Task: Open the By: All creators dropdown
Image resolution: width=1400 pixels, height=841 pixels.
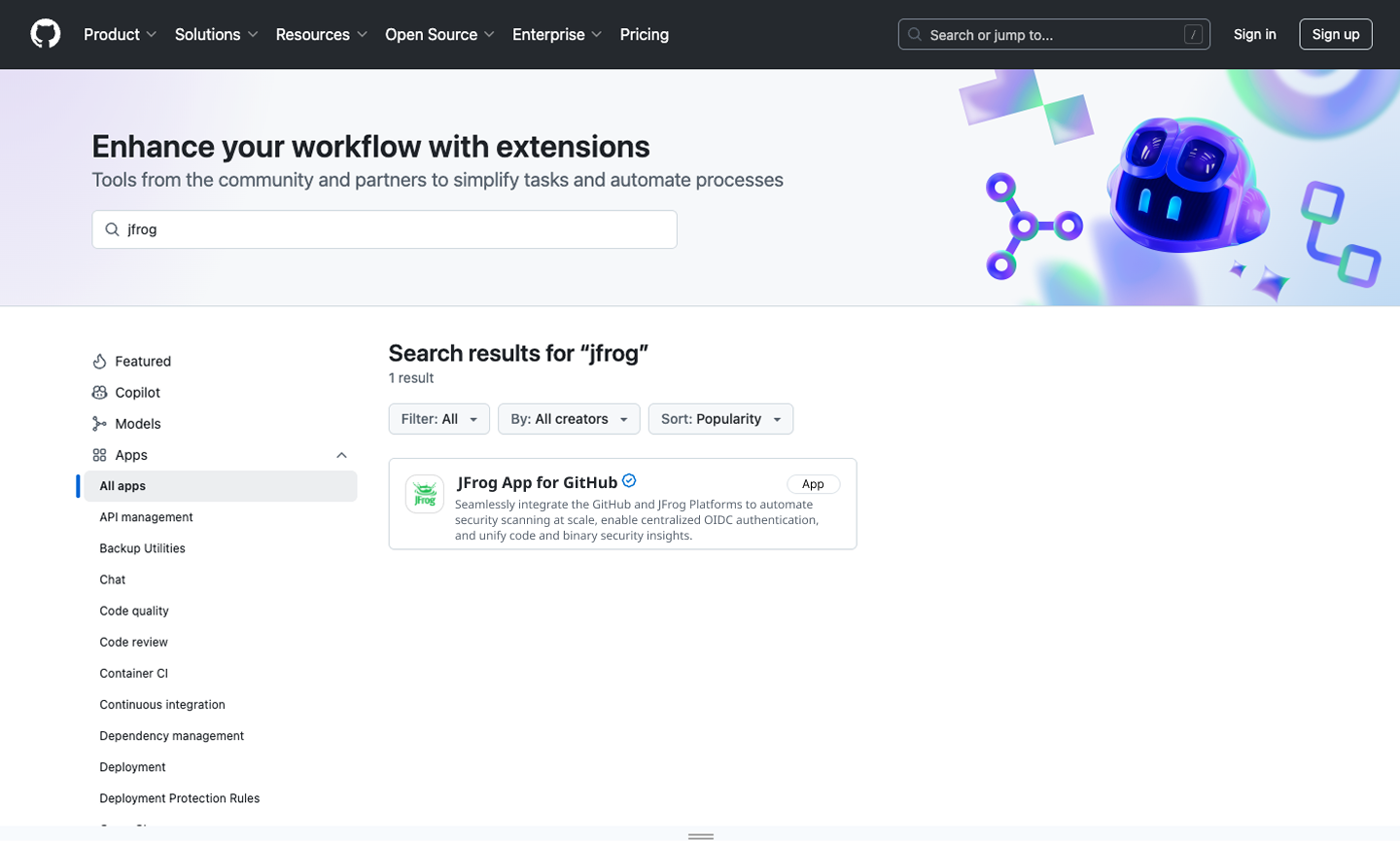Action: pos(569,419)
